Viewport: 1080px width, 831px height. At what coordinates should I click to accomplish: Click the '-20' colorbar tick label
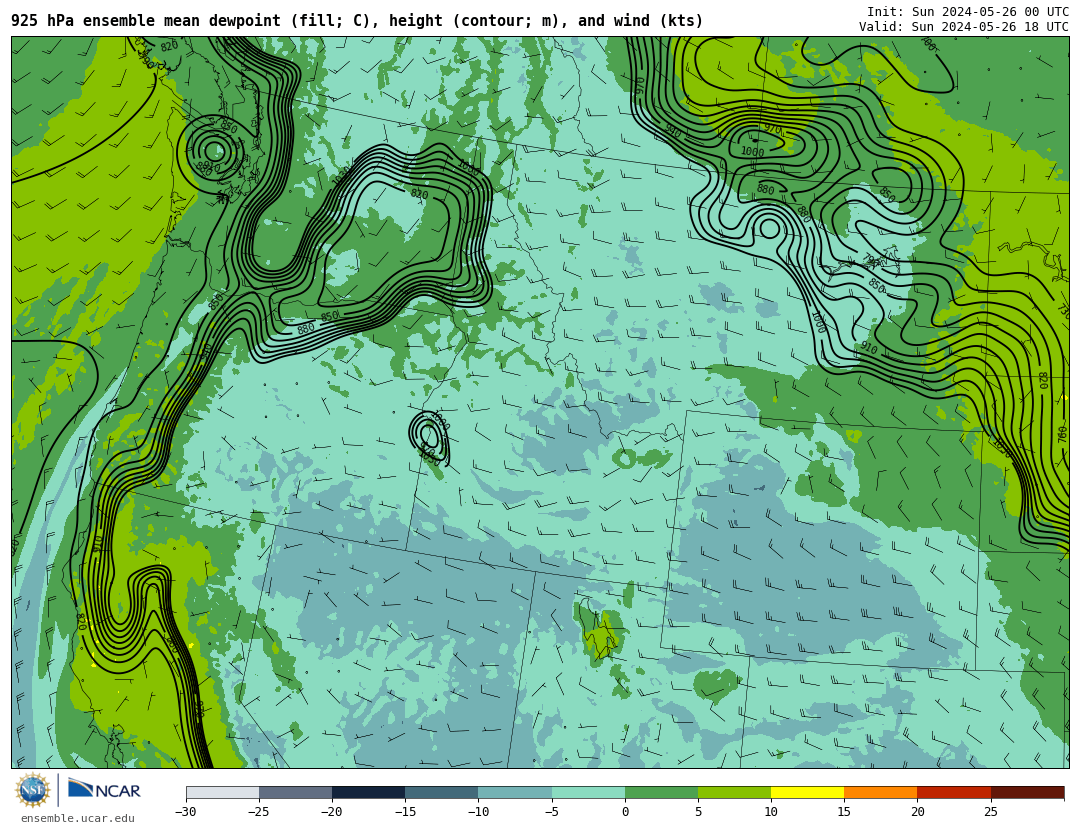[331, 812]
